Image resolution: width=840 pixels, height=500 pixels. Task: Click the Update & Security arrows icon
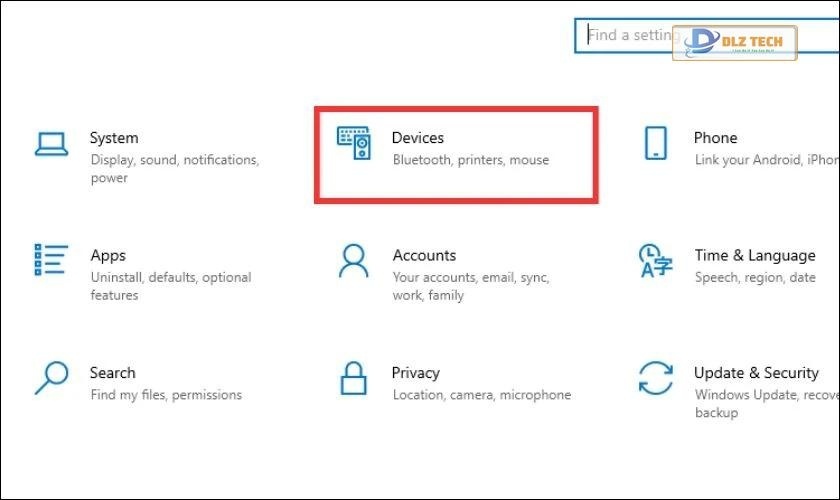pyautogui.click(x=655, y=379)
